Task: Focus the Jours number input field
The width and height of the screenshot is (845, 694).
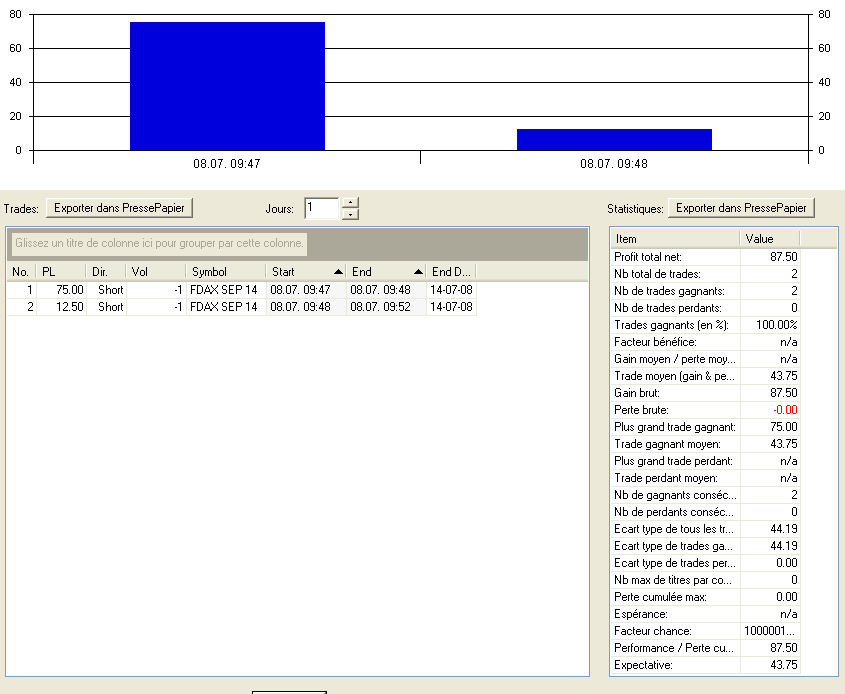Action: (321, 208)
